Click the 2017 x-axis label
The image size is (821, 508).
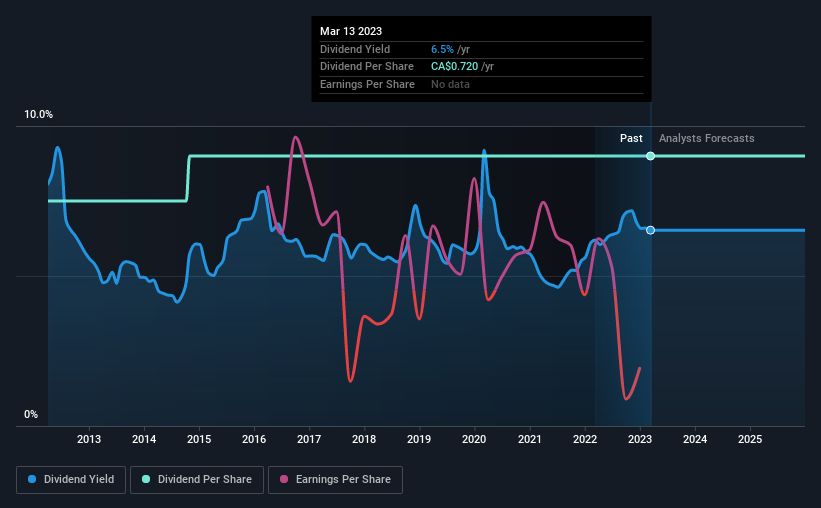point(309,439)
